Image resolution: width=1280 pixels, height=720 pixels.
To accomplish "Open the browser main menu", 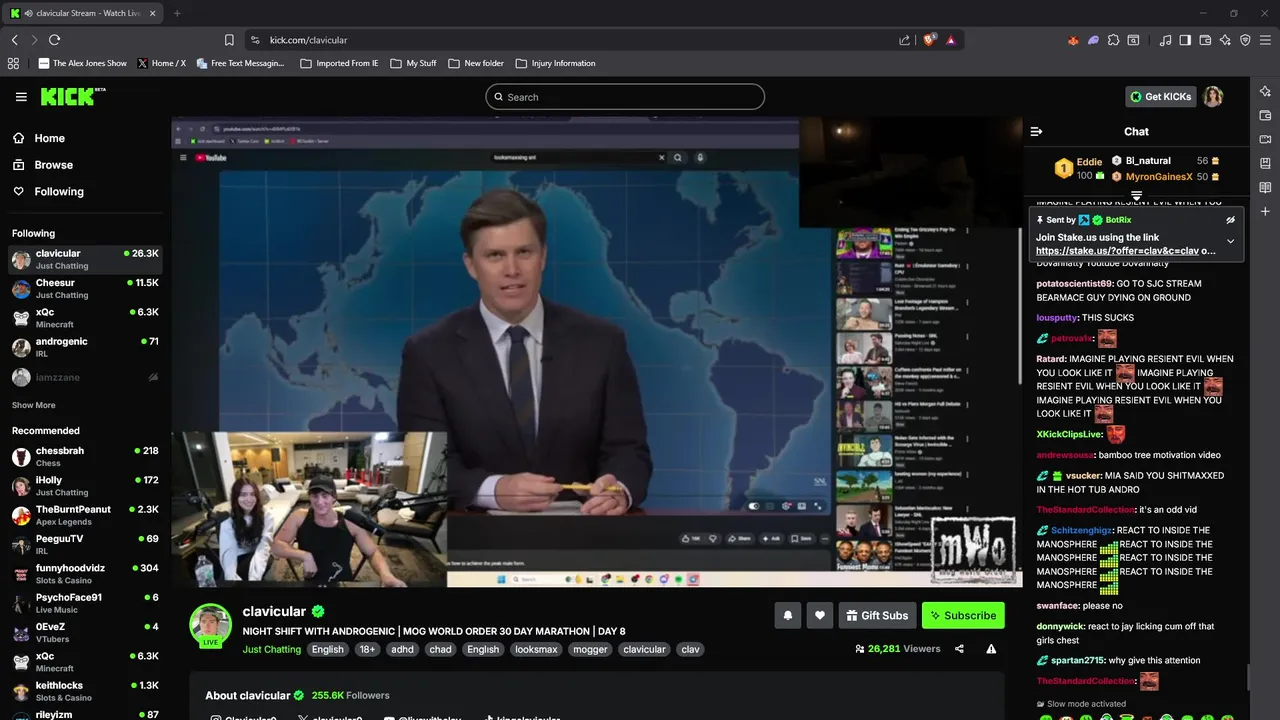I will pyautogui.click(x=1265, y=40).
